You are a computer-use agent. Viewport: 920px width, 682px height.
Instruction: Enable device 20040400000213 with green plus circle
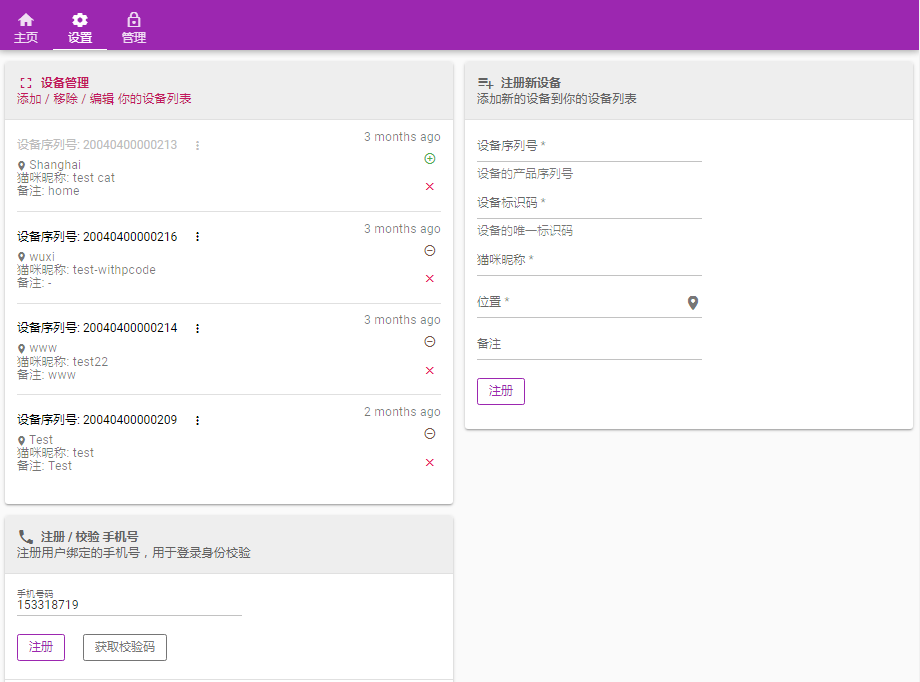(430, 159)
